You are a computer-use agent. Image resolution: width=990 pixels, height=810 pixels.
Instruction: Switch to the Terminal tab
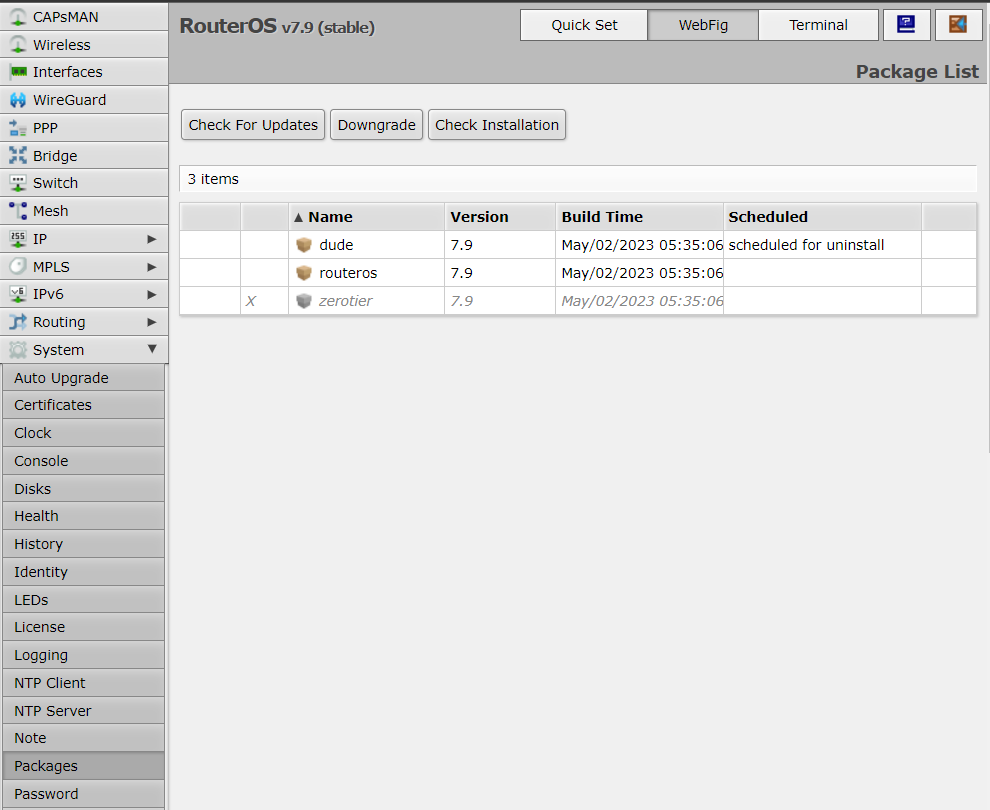click(818, 25)
